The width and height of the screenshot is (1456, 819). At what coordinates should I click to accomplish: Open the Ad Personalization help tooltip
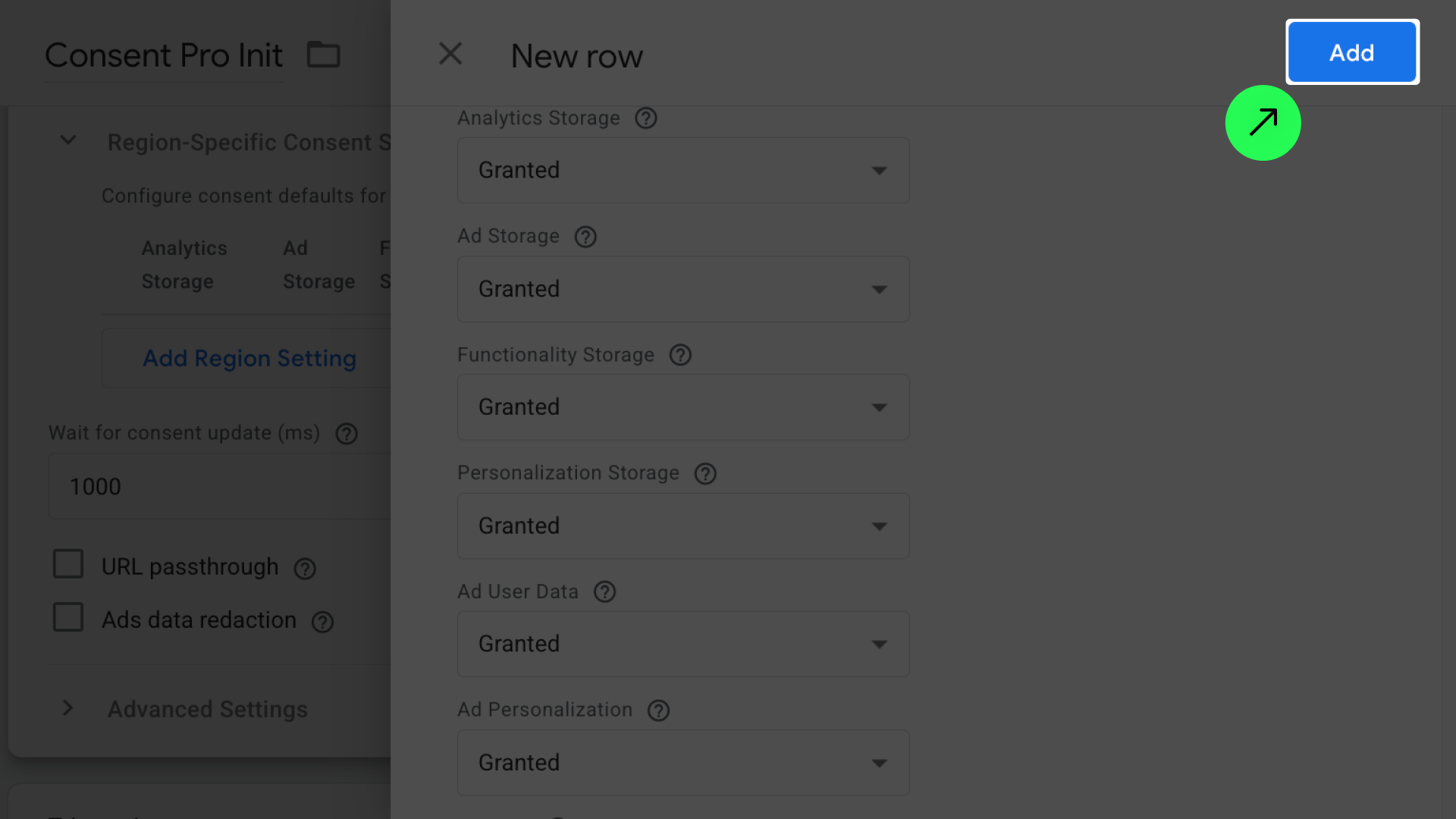point(658,711)
